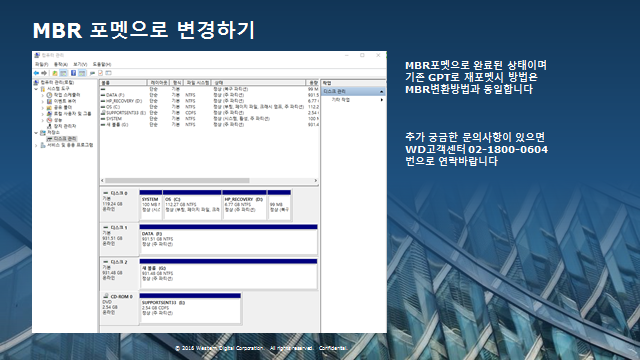The width and height of the screenshot is (640, 360).
Task: Open the File (파일) menu
Action: pyautogui.click(x=41, y=64)
